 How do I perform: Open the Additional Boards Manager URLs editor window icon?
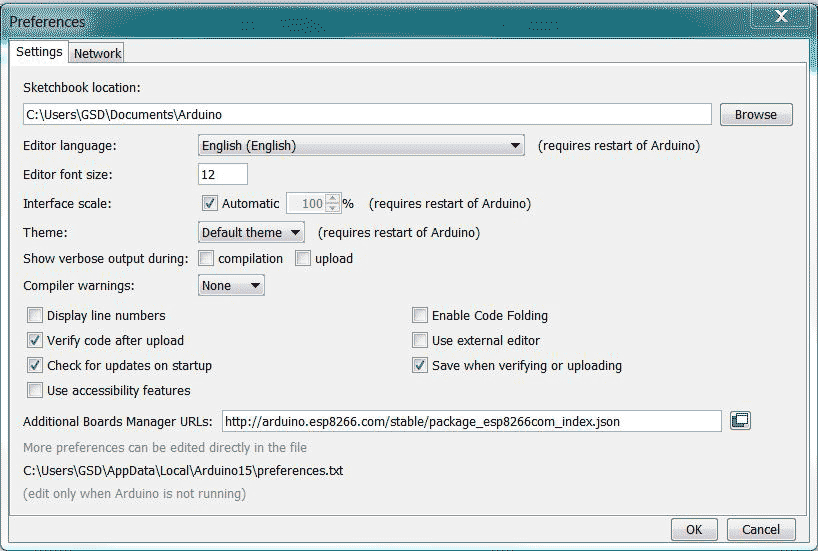coord(740,421)
